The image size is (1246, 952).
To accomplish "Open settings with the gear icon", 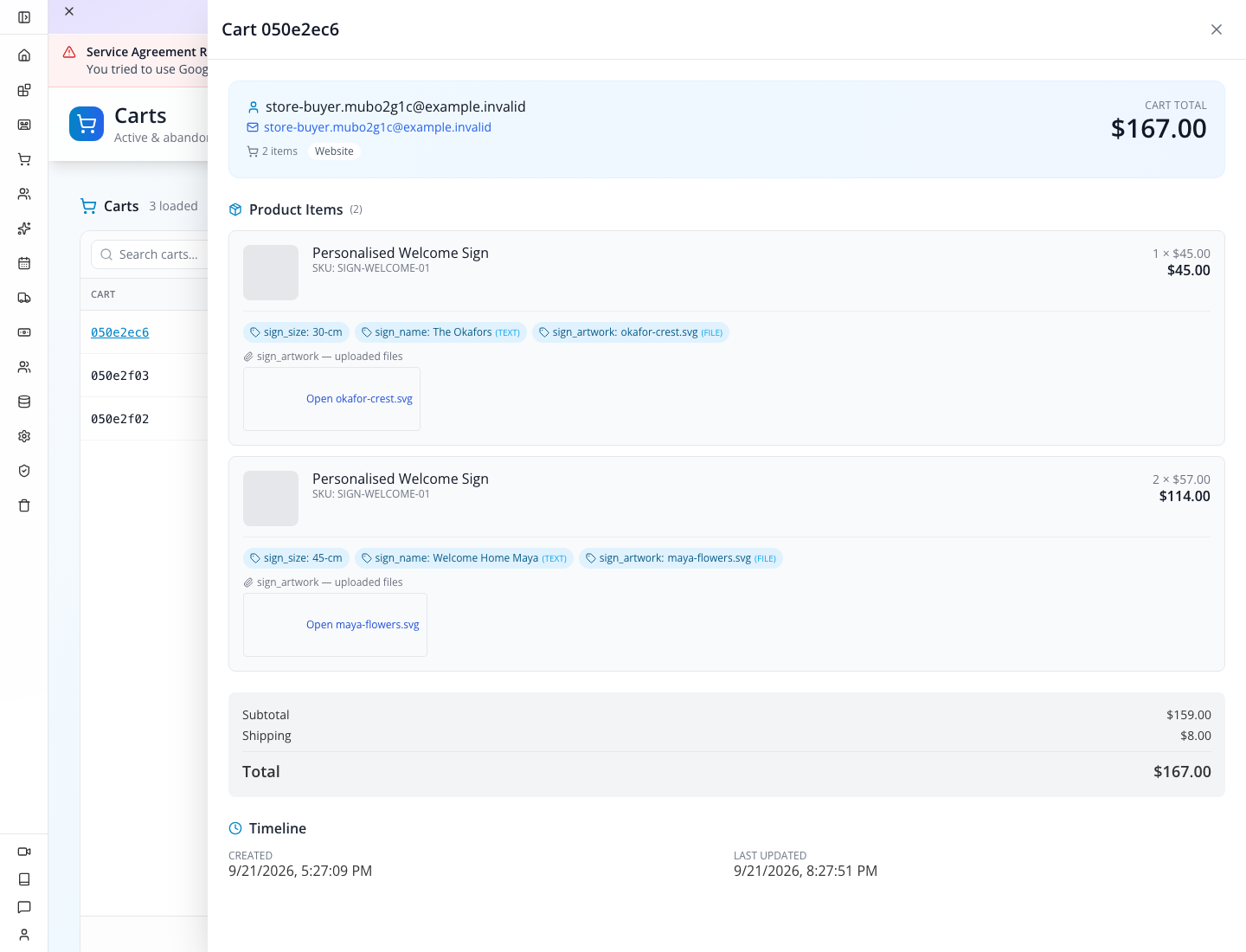I will click(24, 436).
